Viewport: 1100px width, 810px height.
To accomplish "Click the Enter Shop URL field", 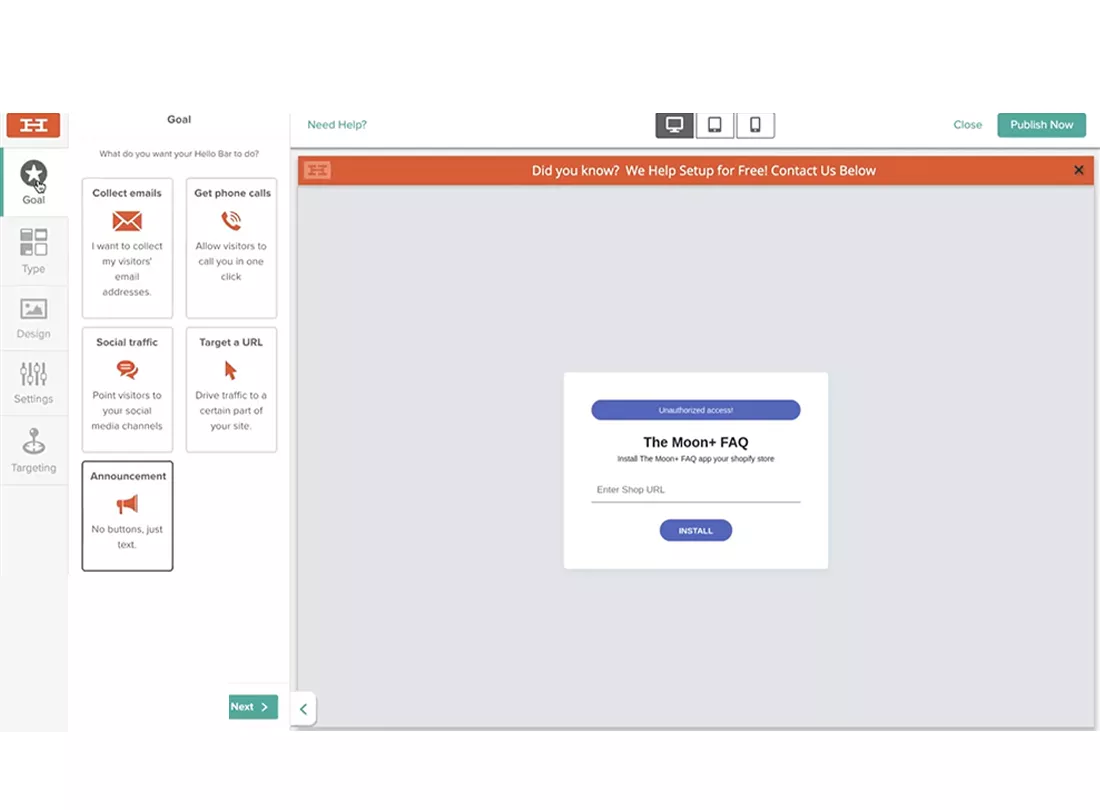I will 696,490.
